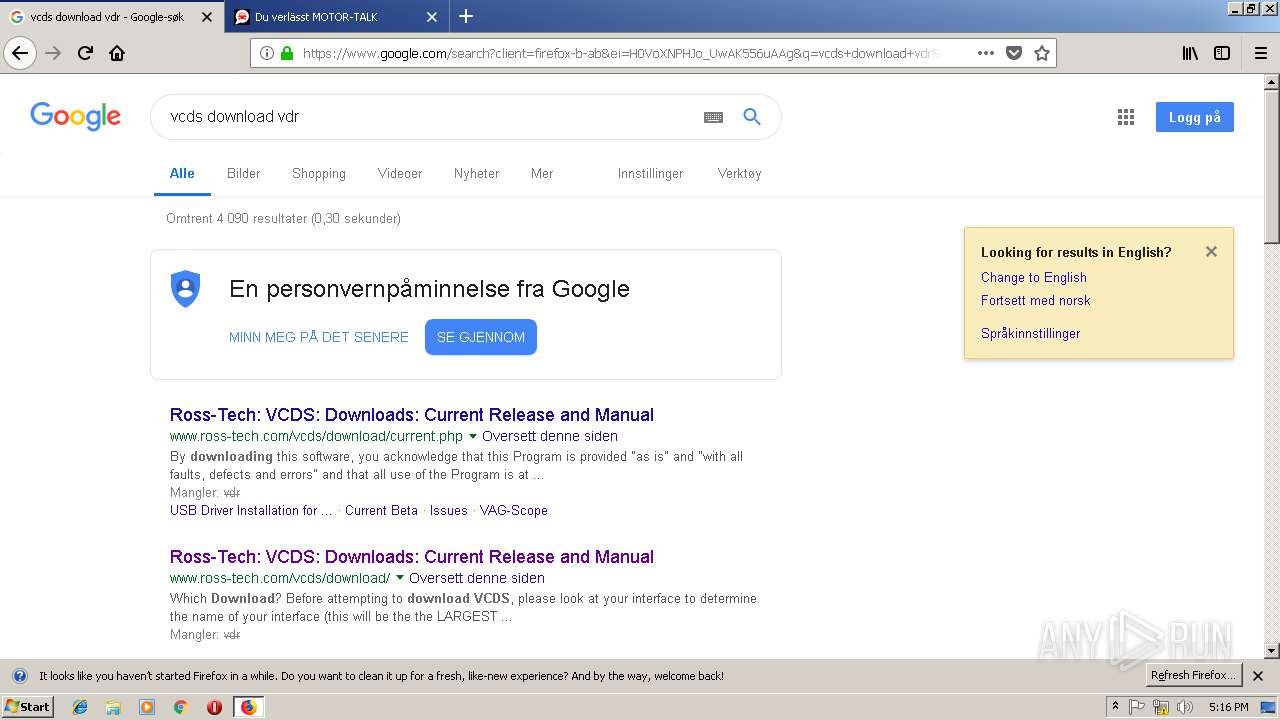Image resolution: width=1280 pixels, height=720 pixels.
Task: Open the volume control in the tray
Action: tap(1185, 707)
